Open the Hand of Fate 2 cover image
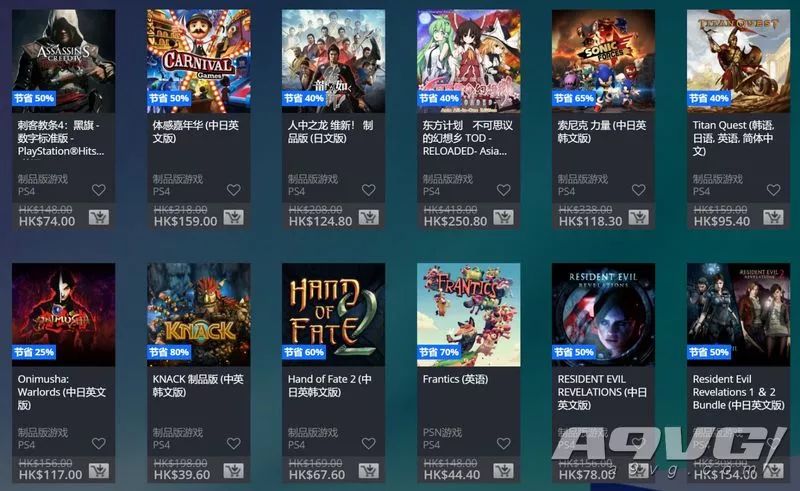The height and width of the screenshot is (491, 800). pyautogui.click(x=333, y=314)
